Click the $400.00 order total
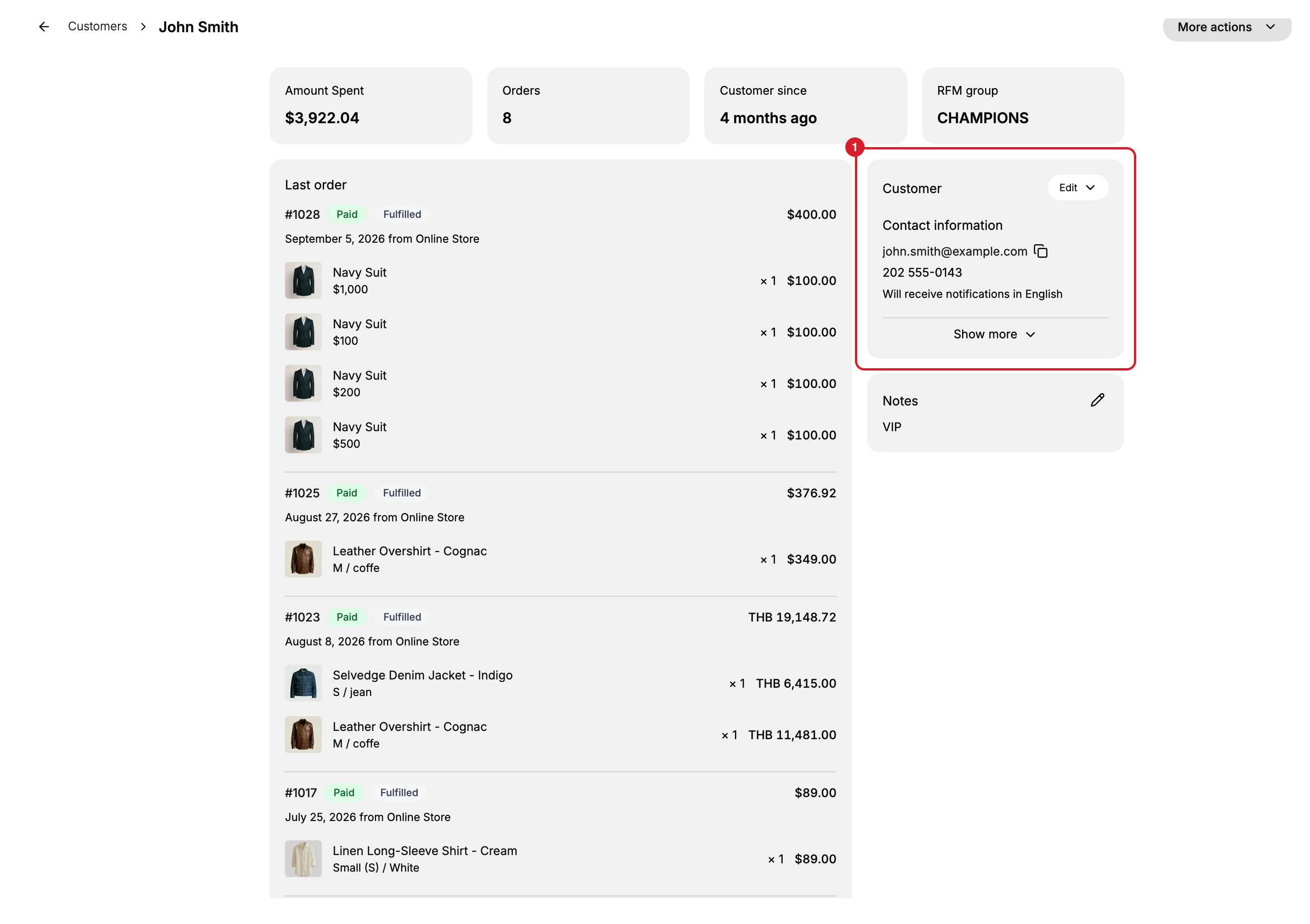Screen dimensions: 1310x924 [x=811, y=215]
